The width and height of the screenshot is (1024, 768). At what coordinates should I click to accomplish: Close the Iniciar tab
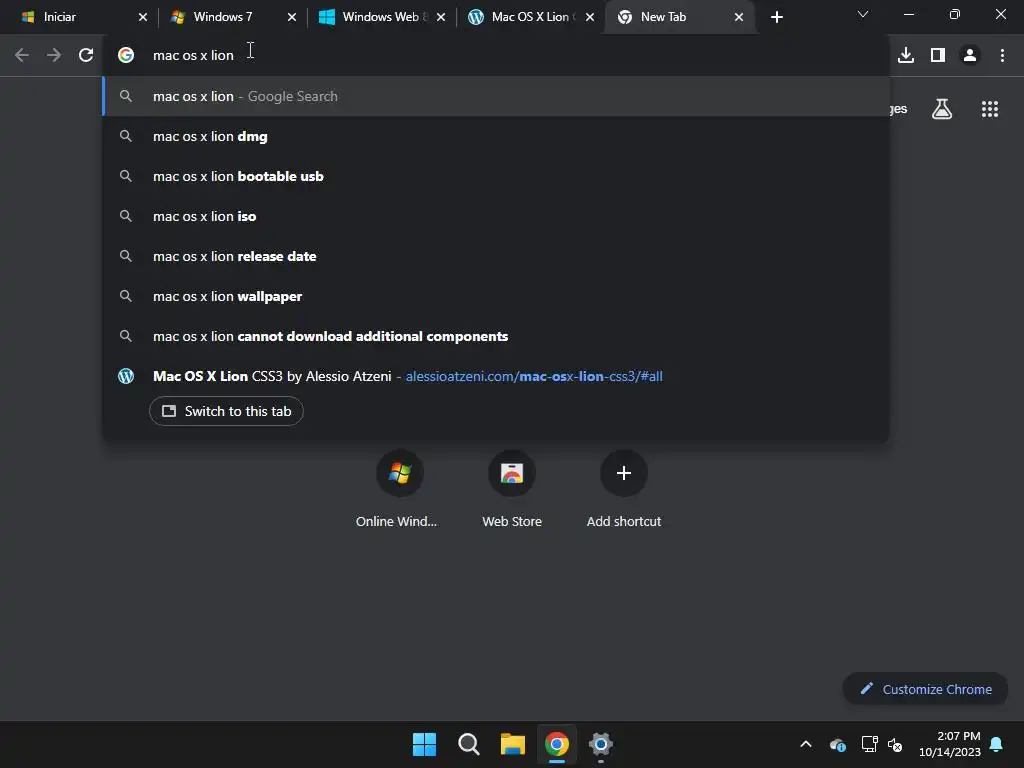pyautogui.click(x=143, y=17)
